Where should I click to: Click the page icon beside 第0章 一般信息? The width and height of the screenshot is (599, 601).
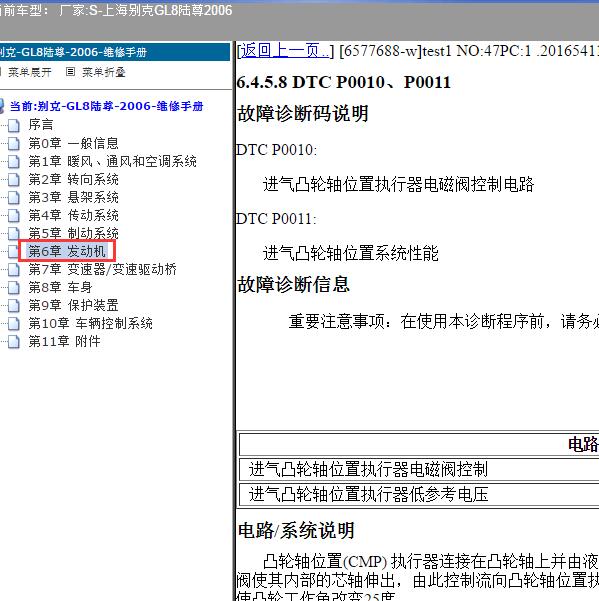[x=14, y=143]
